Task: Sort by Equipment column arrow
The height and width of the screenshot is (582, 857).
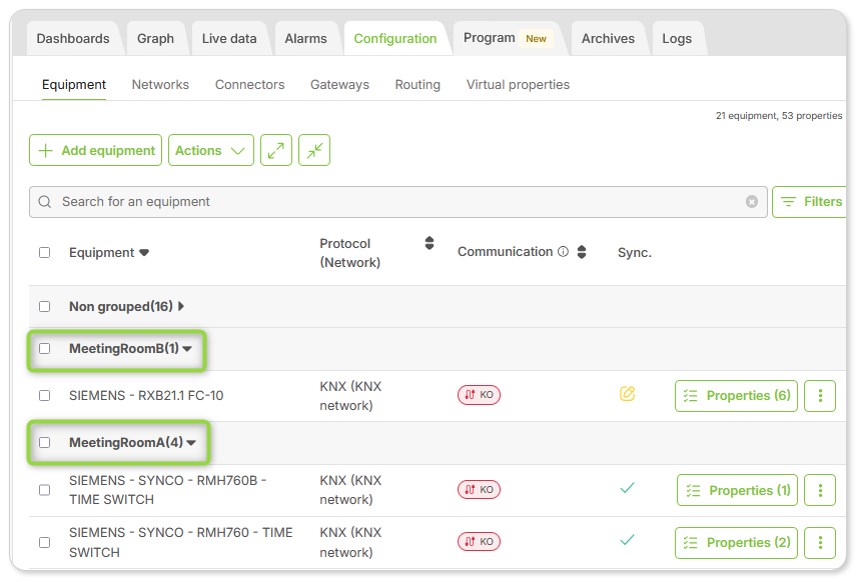Action: [144, 252]
